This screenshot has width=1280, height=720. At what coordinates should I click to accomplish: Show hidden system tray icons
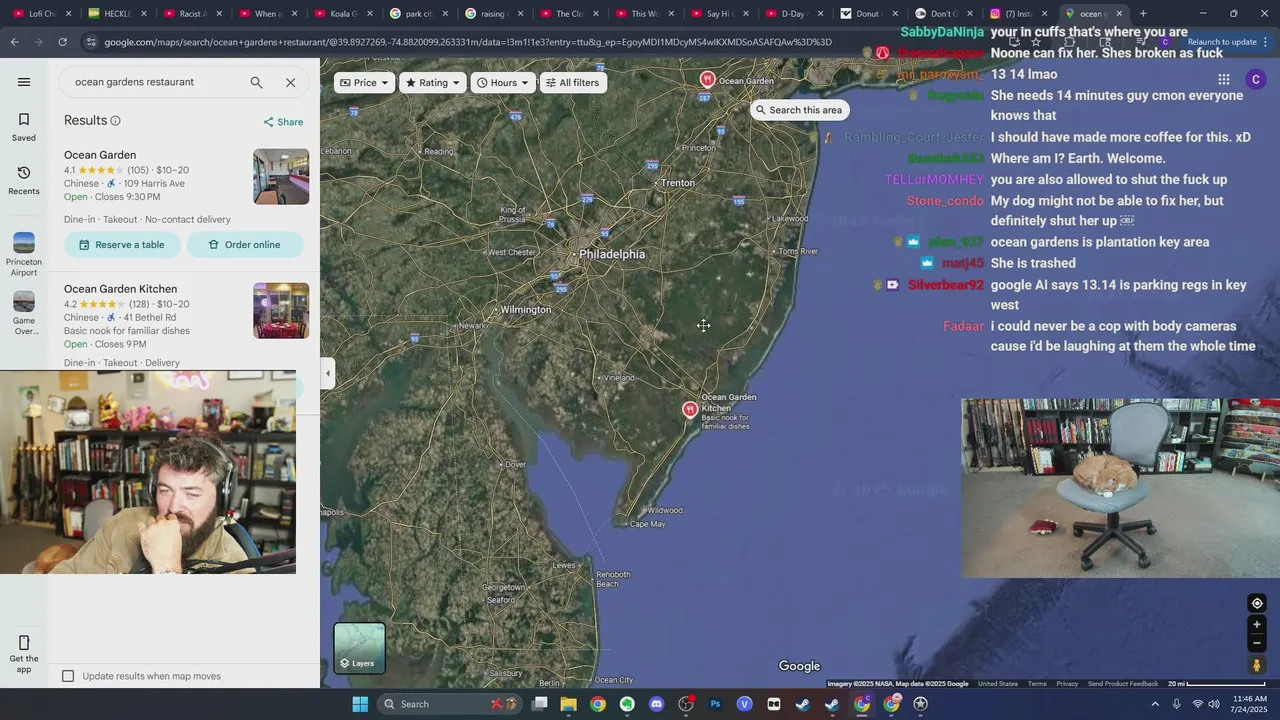coord(1155,704)
